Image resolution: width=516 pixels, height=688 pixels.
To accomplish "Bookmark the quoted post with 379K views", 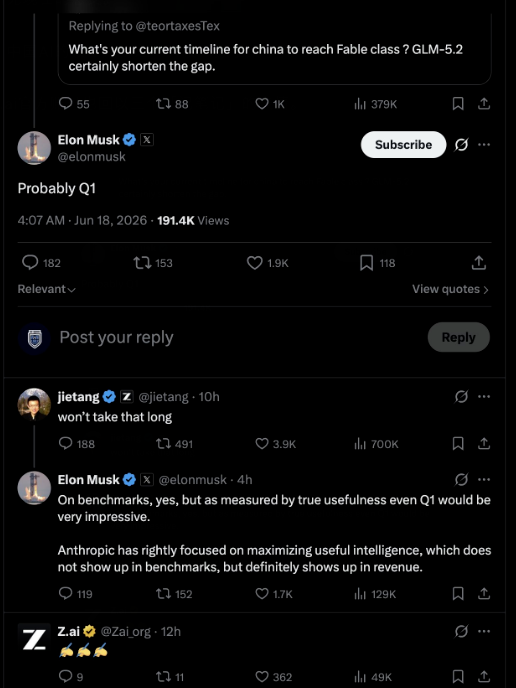I will pyautogui.click(x=458, y=104).
